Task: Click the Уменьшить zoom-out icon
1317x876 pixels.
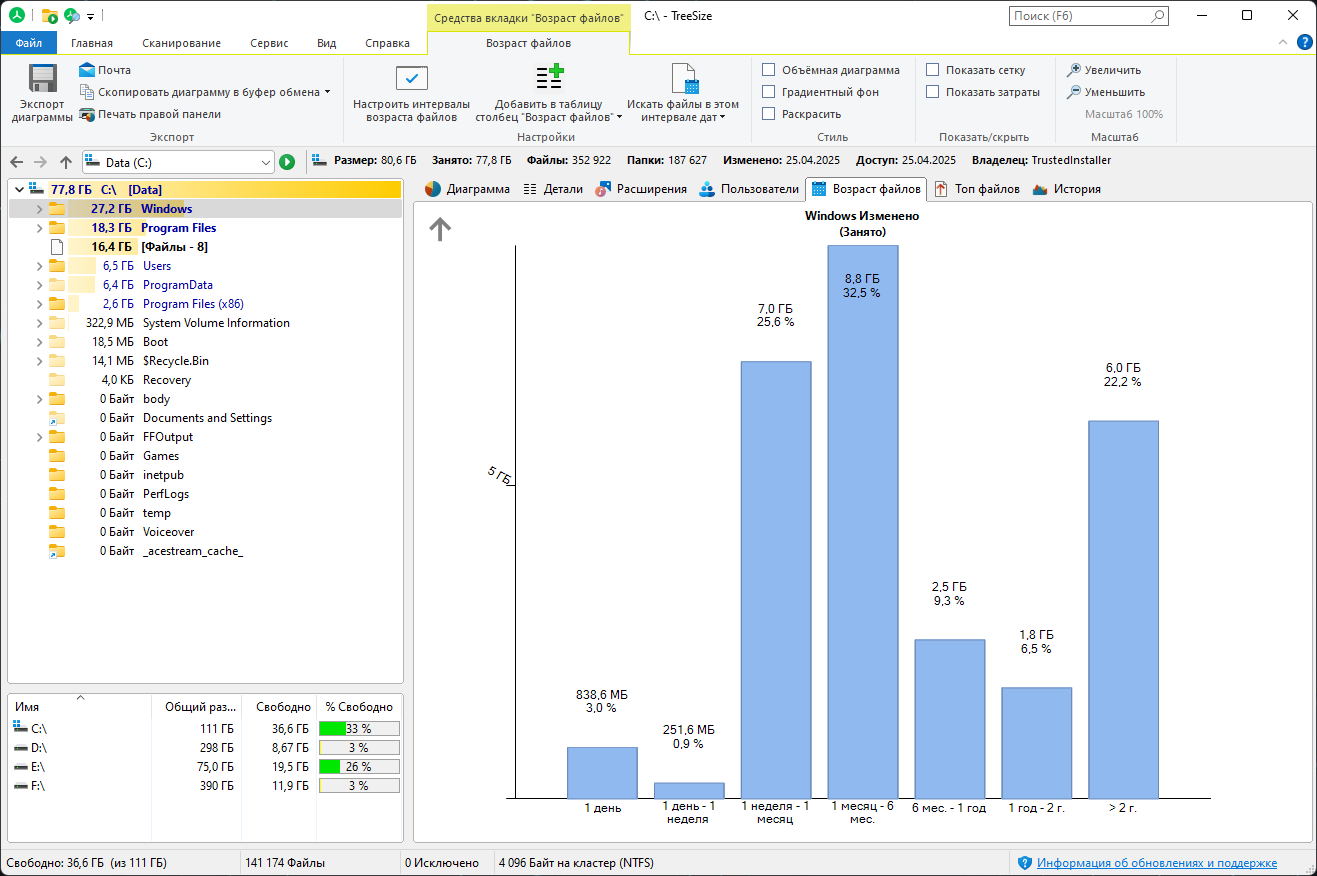Action: click(1074, 92)
